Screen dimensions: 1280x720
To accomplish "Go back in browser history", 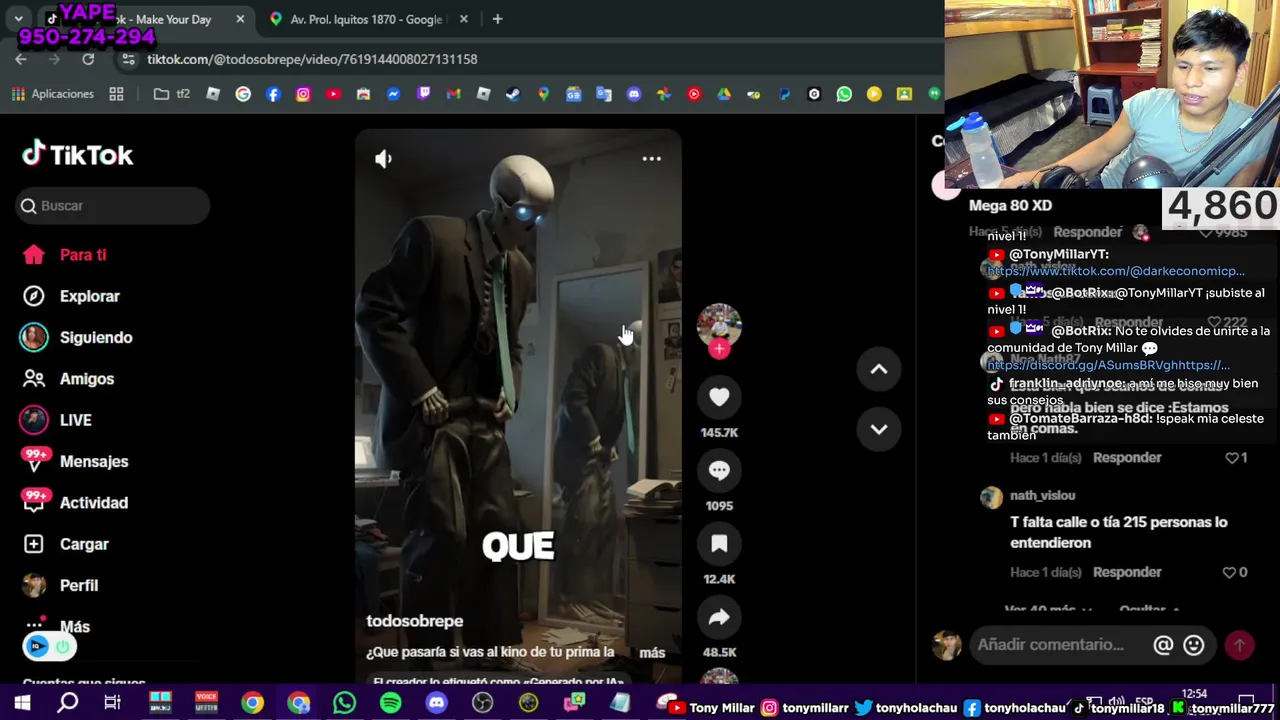I will click(21, 59).
